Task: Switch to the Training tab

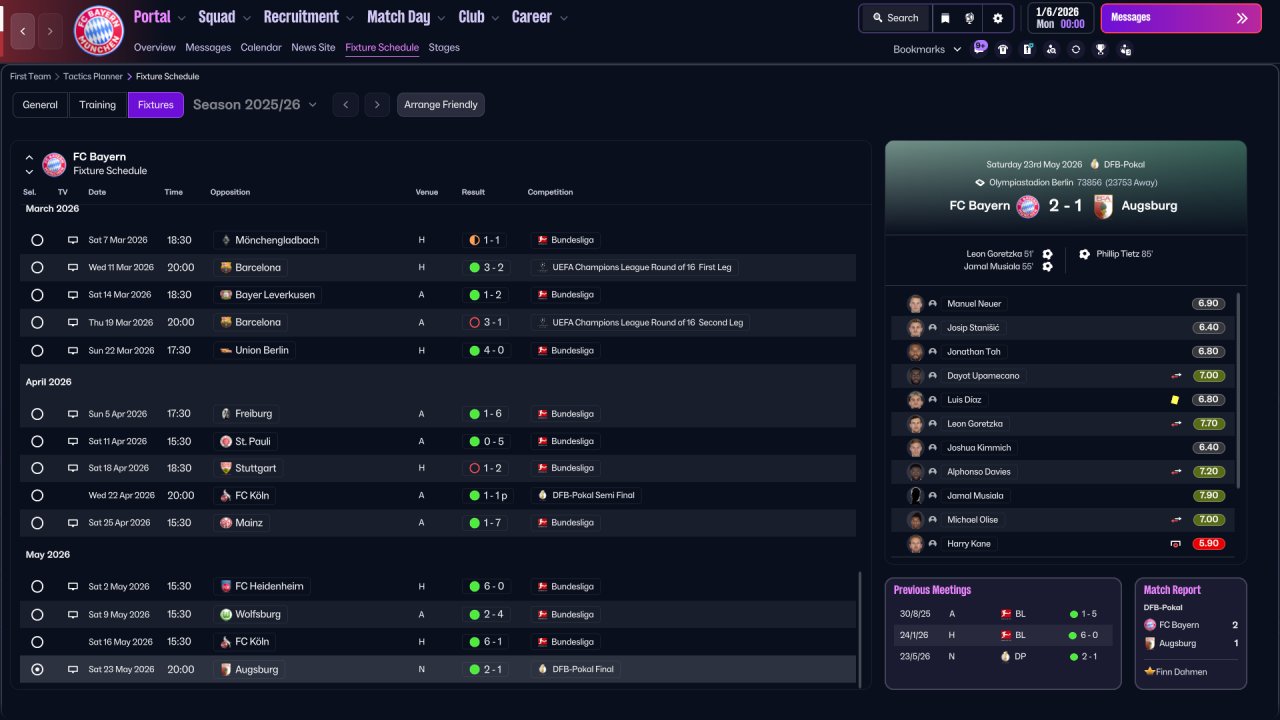Action: (x=98, y=105)
